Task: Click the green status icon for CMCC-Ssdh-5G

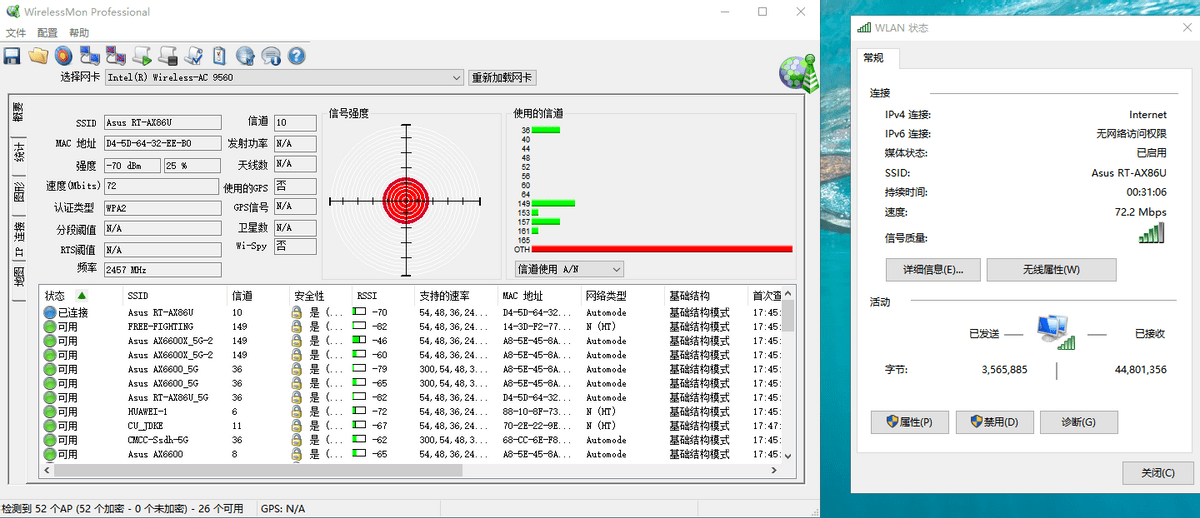Action: coord(50,440)
